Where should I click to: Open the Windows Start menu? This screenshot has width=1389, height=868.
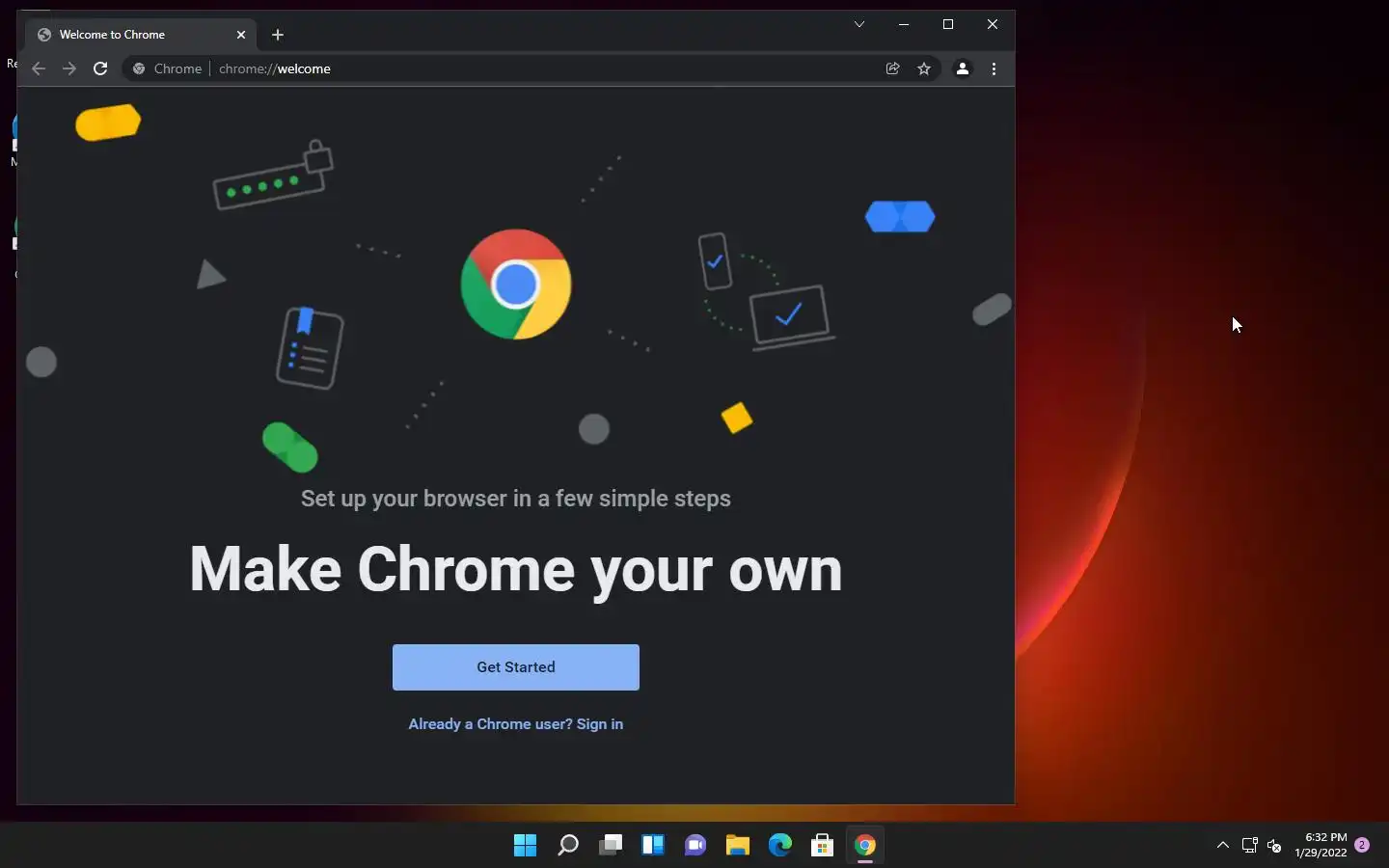[526, 846]
